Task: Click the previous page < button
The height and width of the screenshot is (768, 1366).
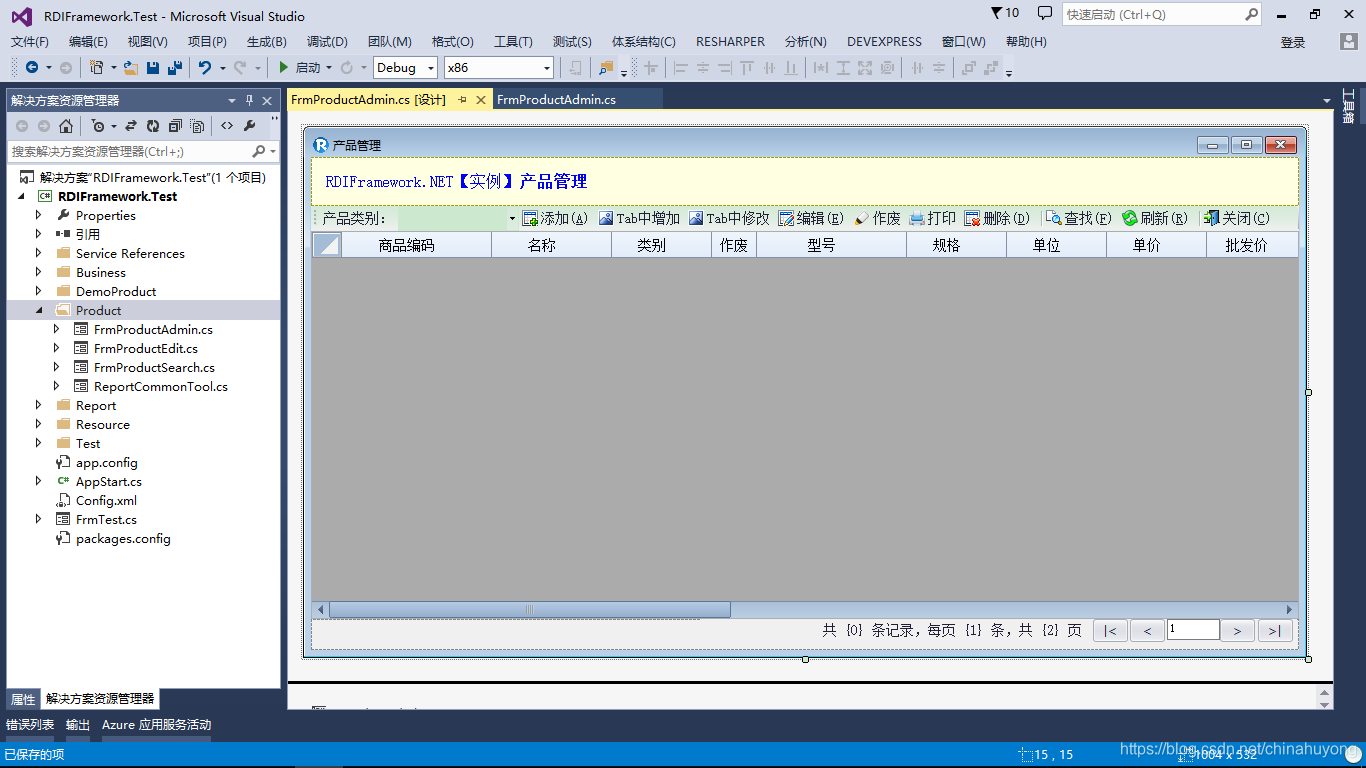Action: click(x=1147, y=630)
